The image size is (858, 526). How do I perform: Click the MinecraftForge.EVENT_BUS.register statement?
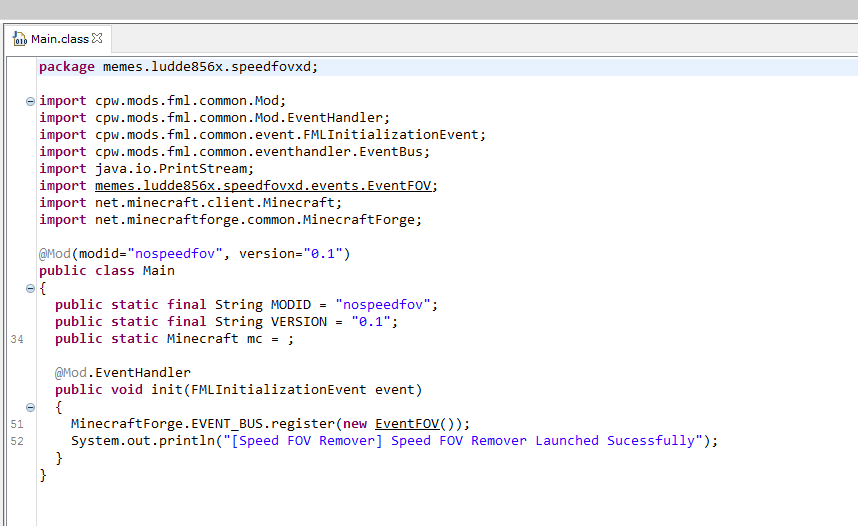(x=270, y=424)
